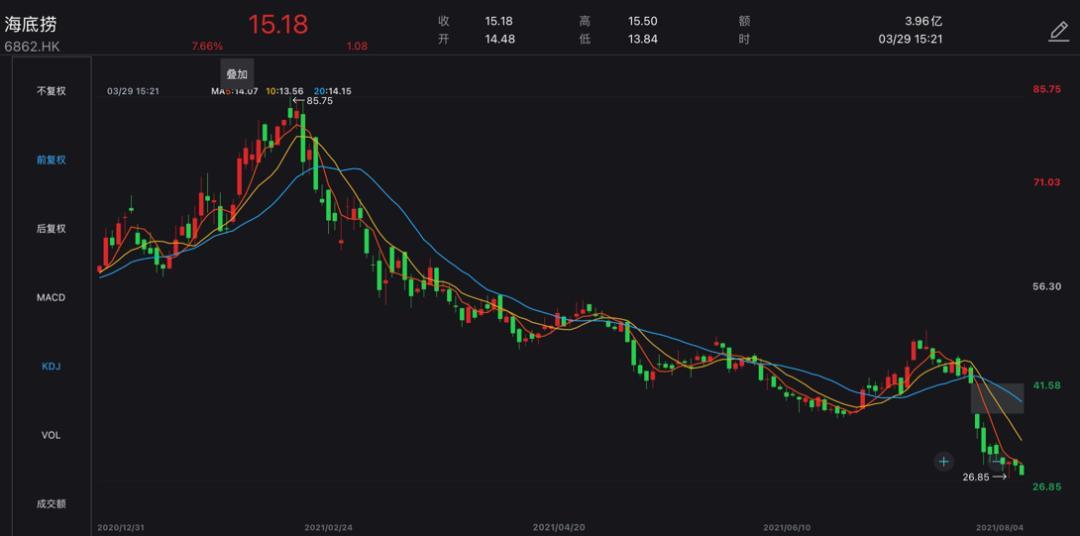This screenshot has height=536, width=1080.
Task: Click the 26.85 low price arrow marker
Action: [x=984, y=477]
